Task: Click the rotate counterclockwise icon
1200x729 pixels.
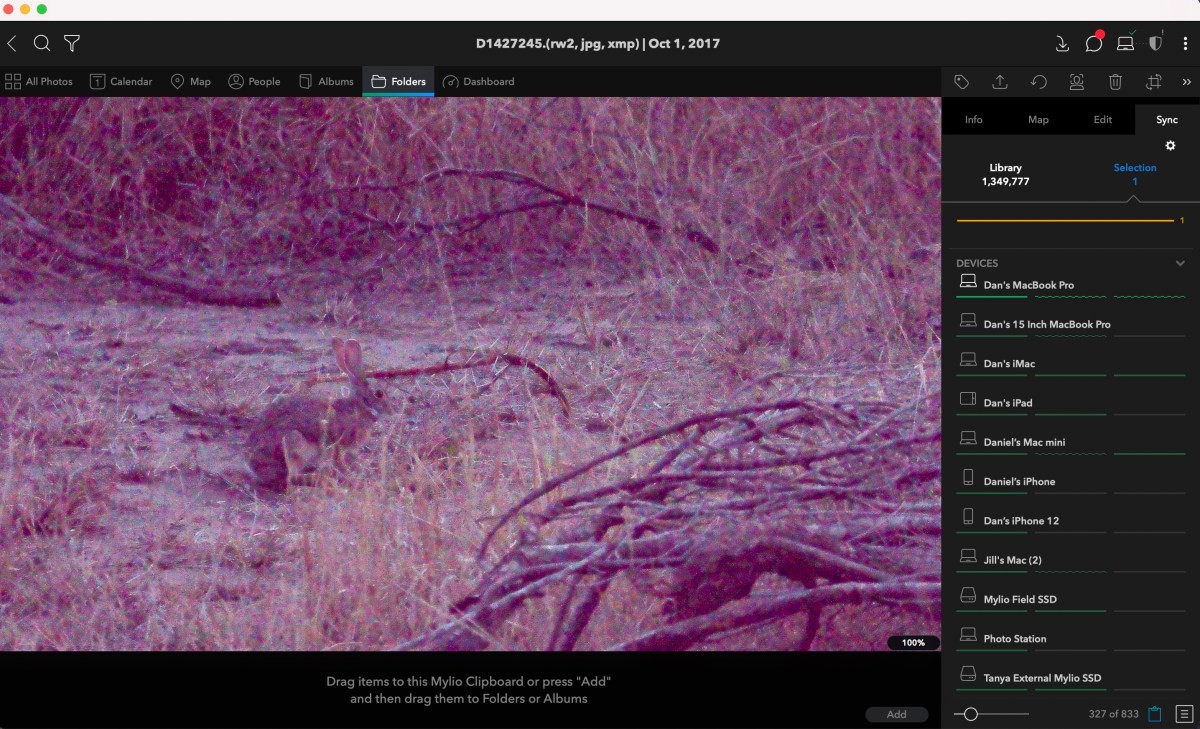Action: point(1038,82)
